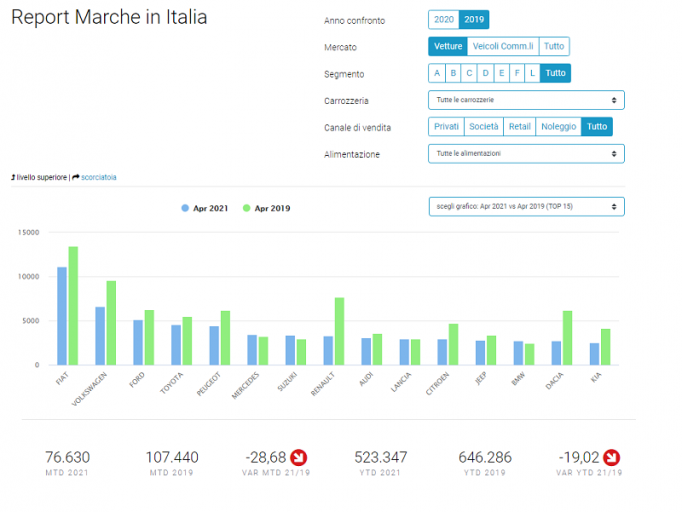Click the CITROEN axis label
Viewport: 682px width, 512px height.
pyautogui.click(x=437, y=384)
